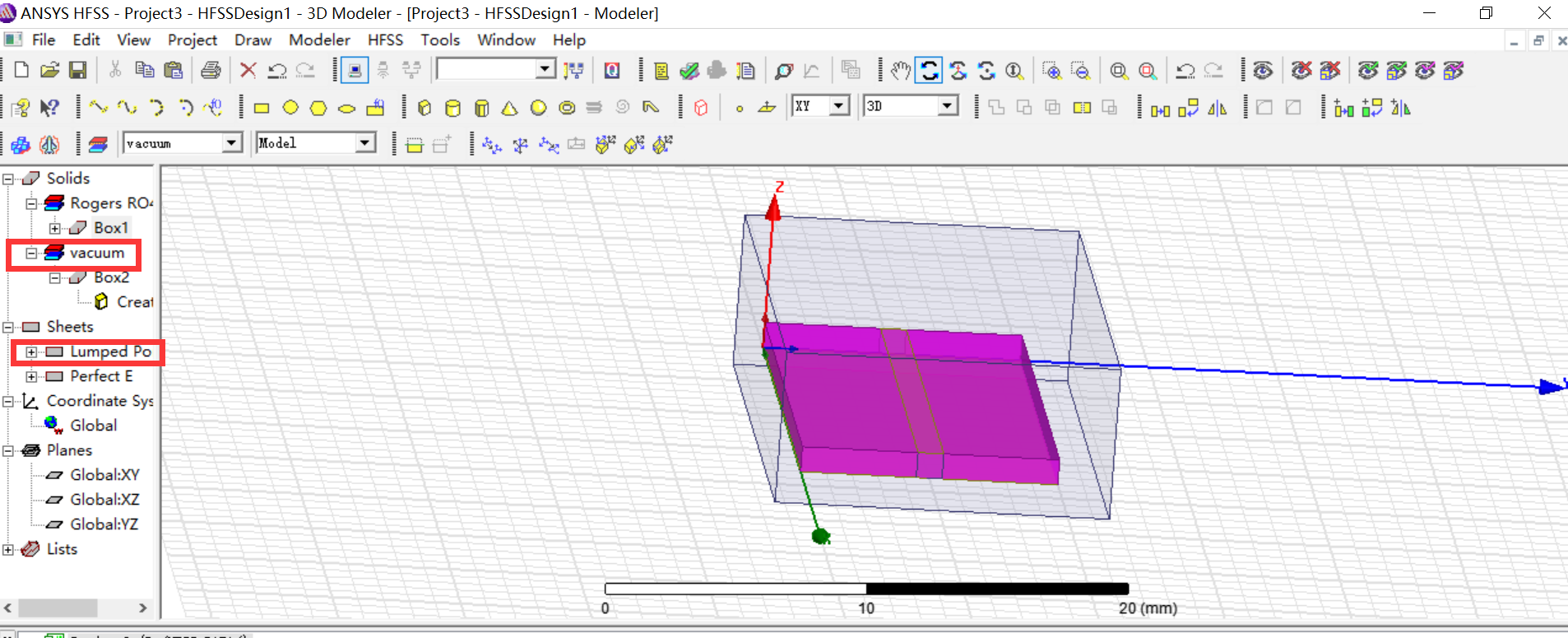The height and width of the screenshot is (638, 1568).
Task: Draw a circle sheet
Action: [x=290, y=108]
